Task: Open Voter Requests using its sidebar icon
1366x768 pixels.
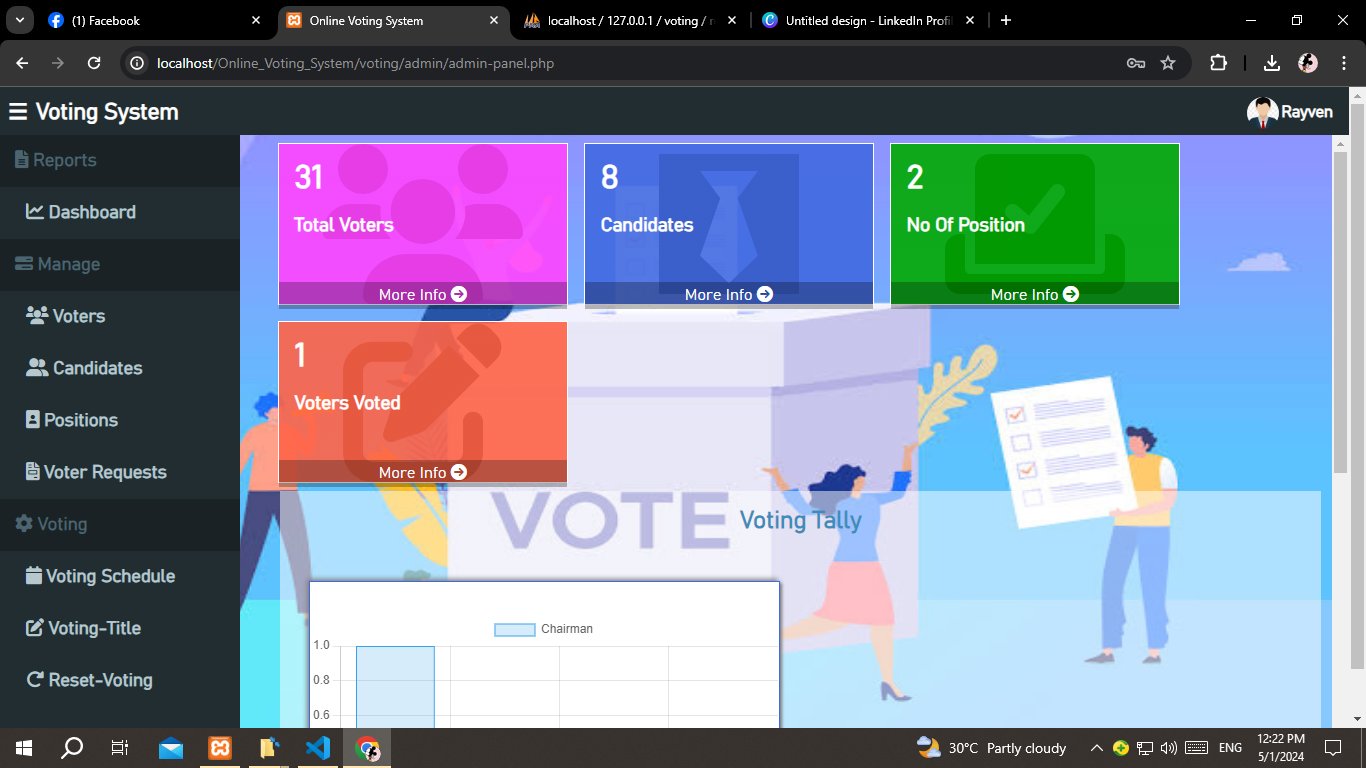Action: (37, 472)
